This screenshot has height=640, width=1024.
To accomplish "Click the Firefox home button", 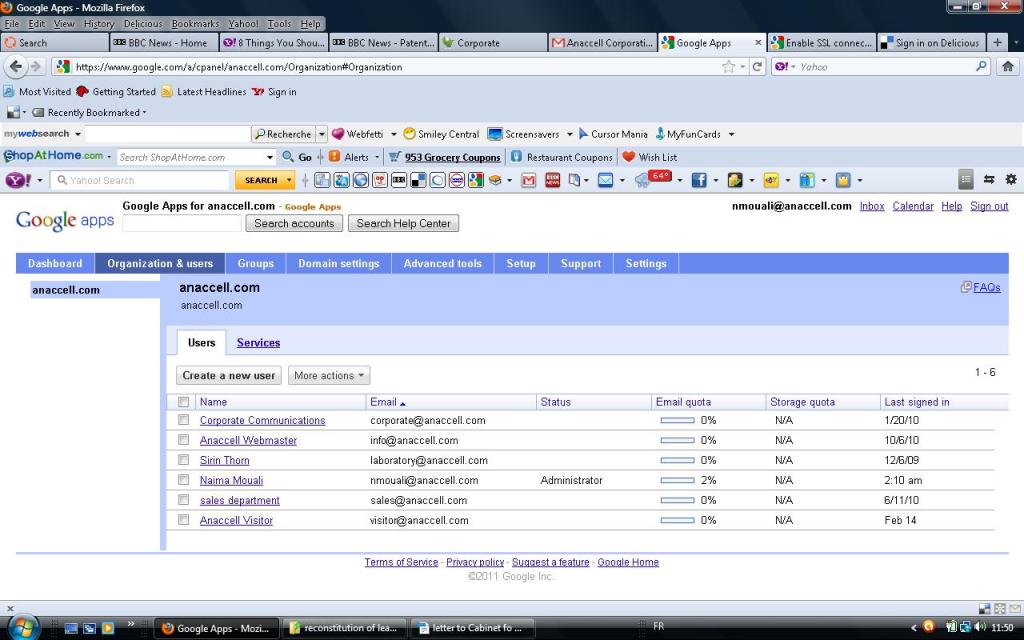I will tap(1007, 67).
